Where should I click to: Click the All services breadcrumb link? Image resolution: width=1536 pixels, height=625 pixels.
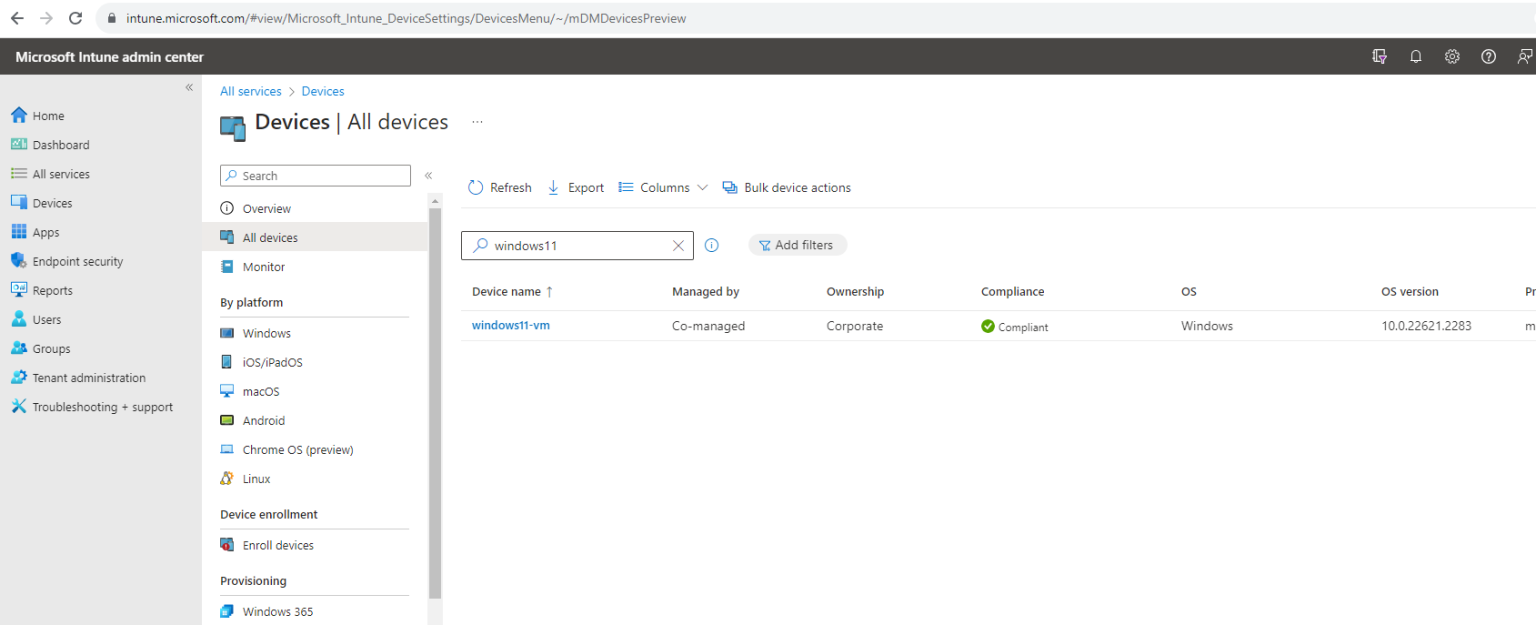click(250, 91)
